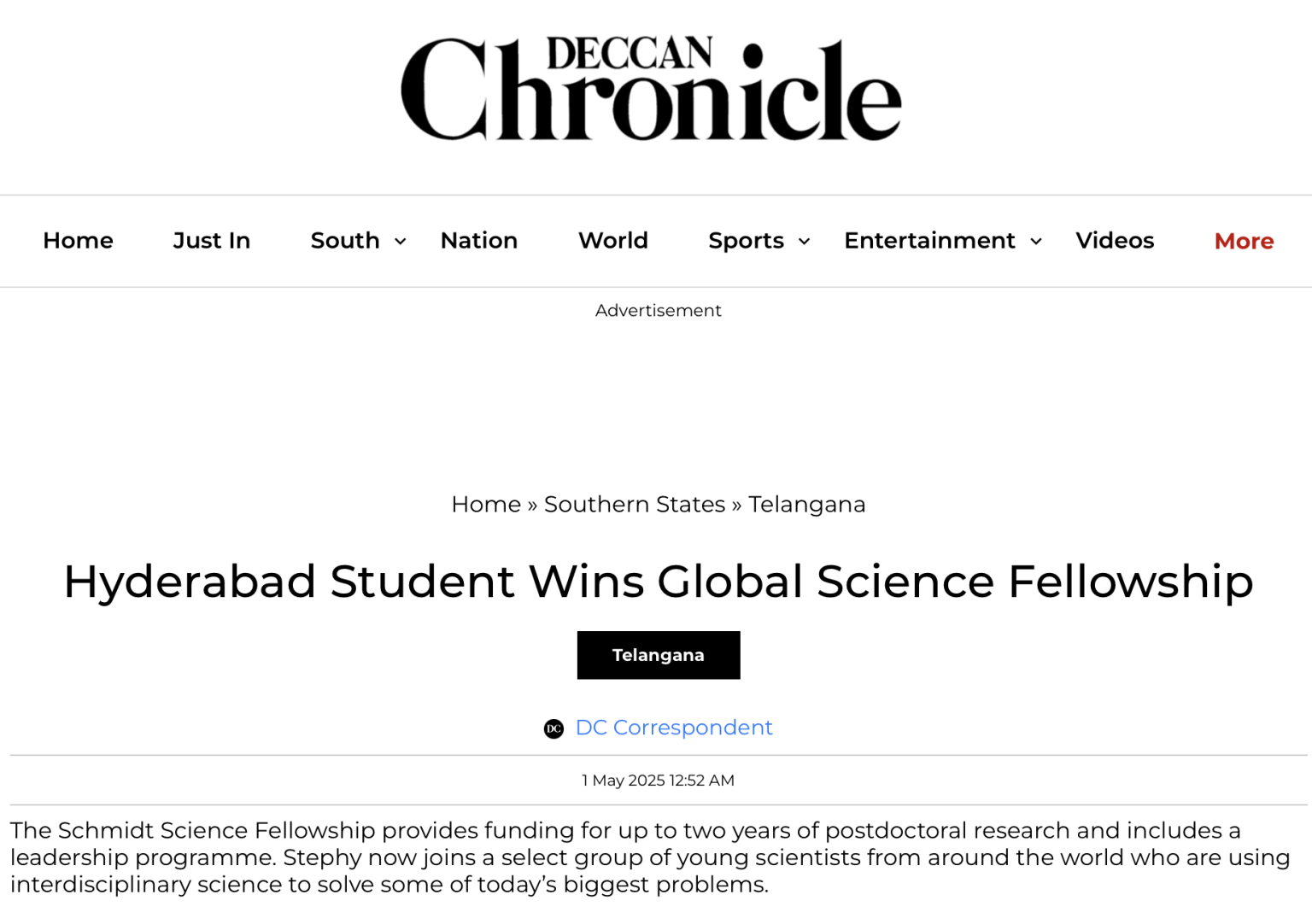Viewport: 1312px width, 924px height.
Task: Click the article headline
Action: coord(658,582)
